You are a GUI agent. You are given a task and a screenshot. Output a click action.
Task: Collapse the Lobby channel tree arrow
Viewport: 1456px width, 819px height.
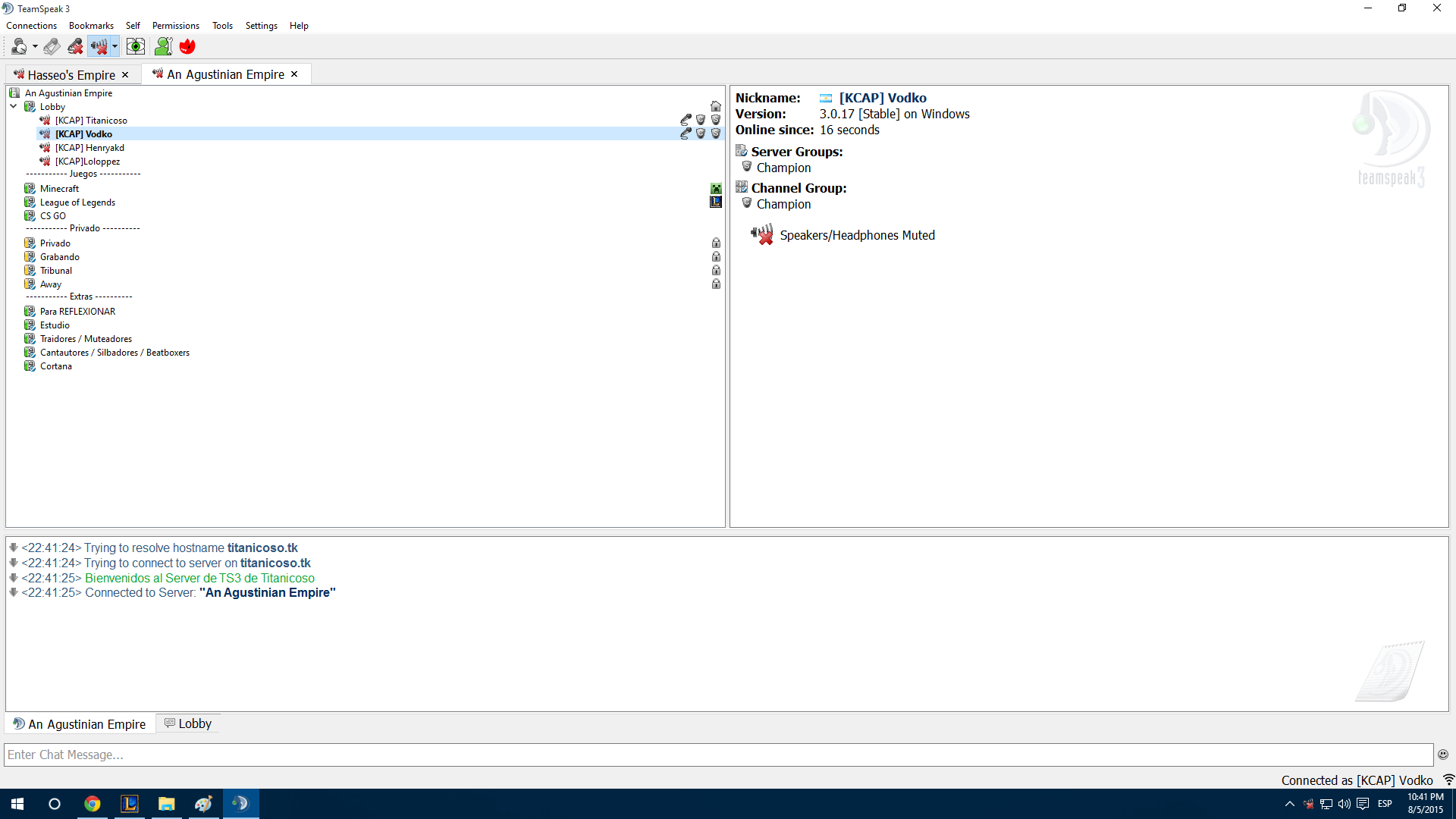pyautogui.click(x=14, y=107)
